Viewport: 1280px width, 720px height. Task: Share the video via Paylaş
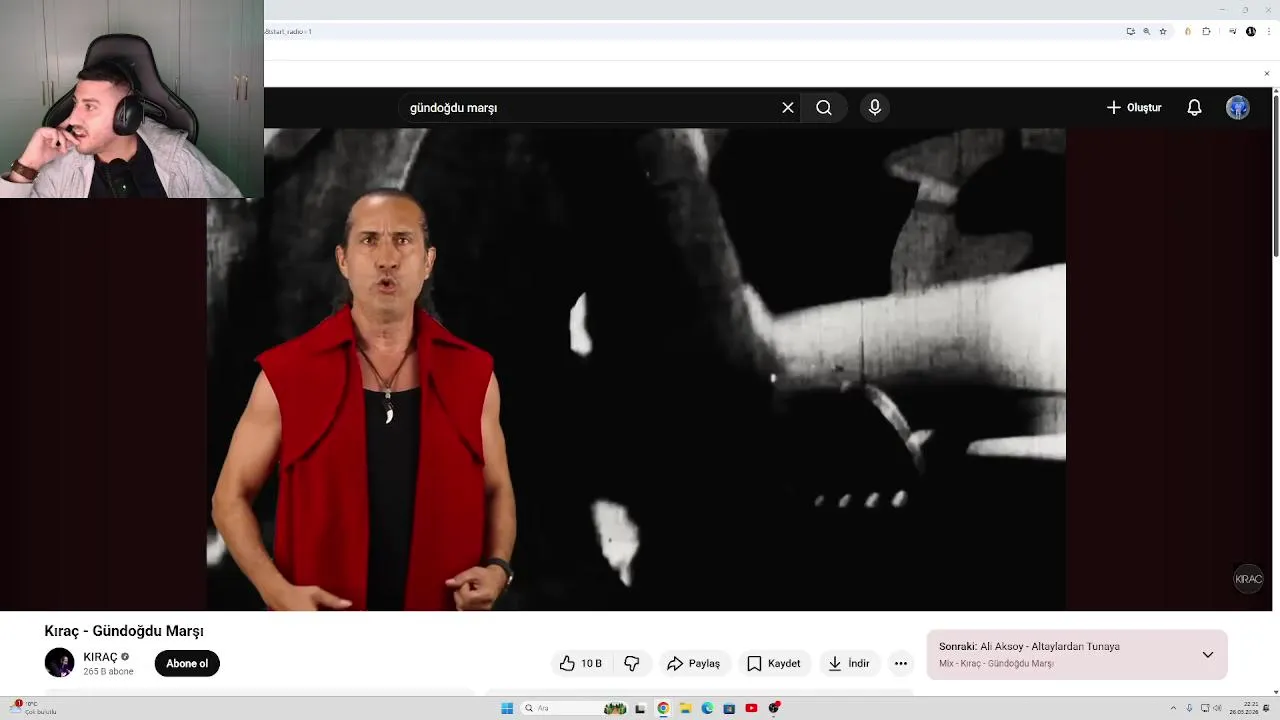click(x=693, y=663)
